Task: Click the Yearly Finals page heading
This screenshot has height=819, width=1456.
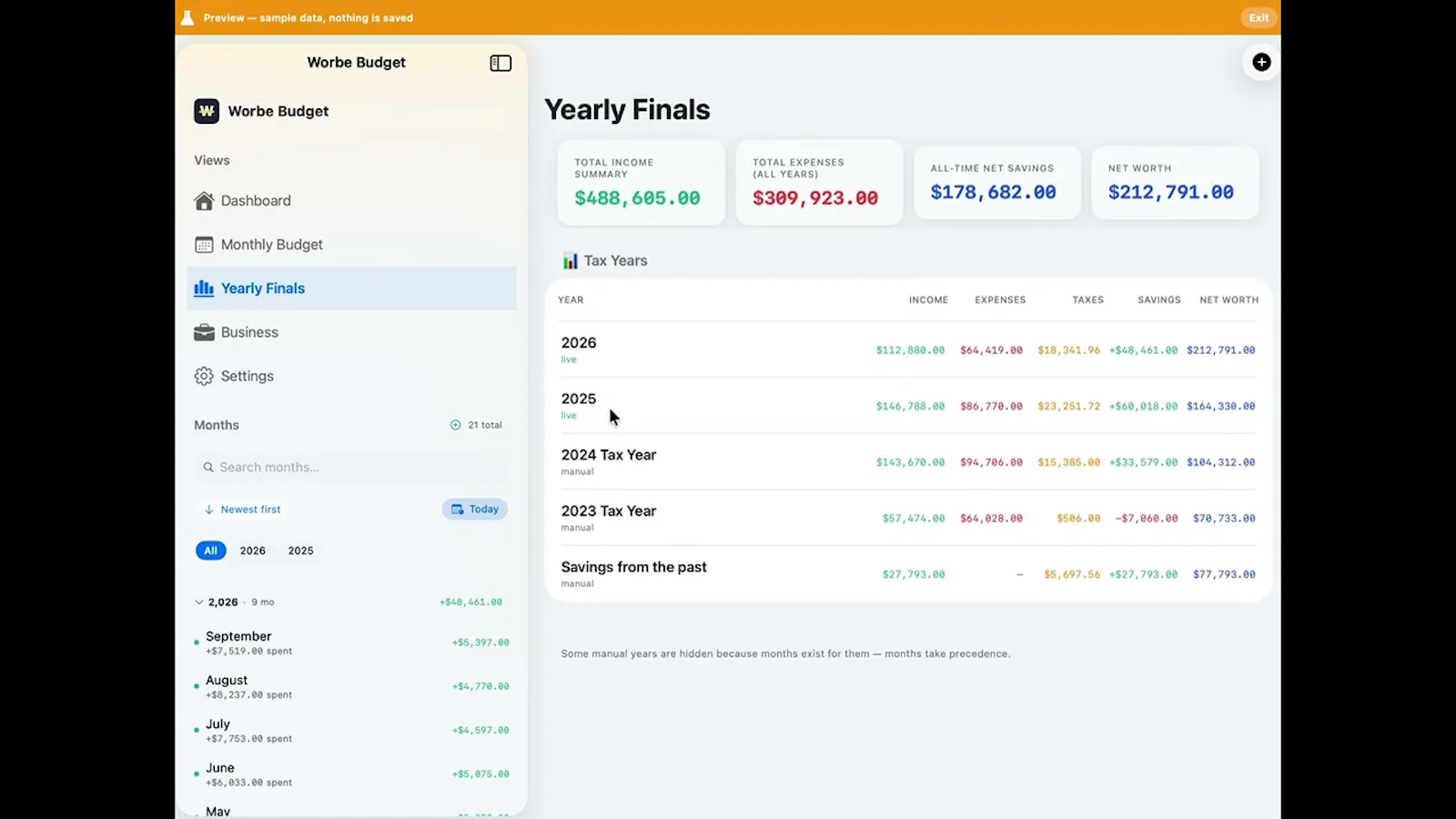Action: click(627, 110)
